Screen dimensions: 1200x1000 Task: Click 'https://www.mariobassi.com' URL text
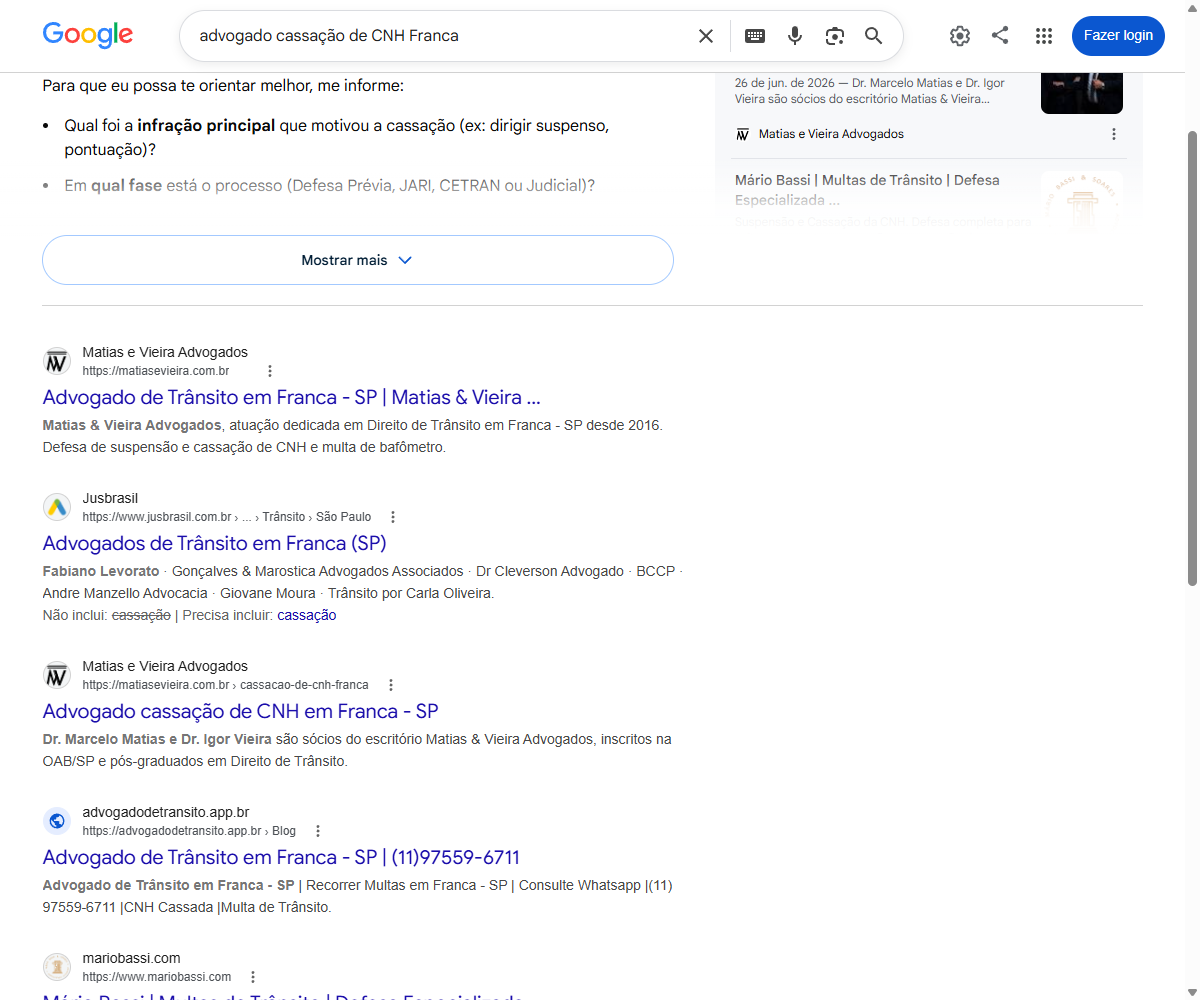coord(157,977)
